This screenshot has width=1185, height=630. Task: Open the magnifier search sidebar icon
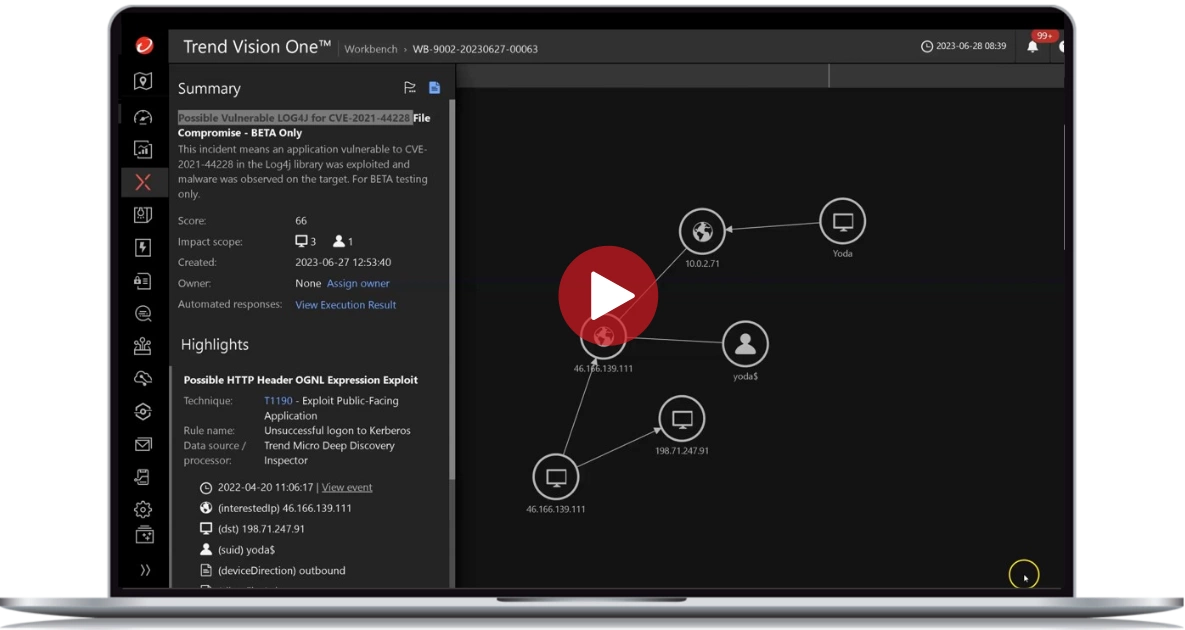click(143, 313)
